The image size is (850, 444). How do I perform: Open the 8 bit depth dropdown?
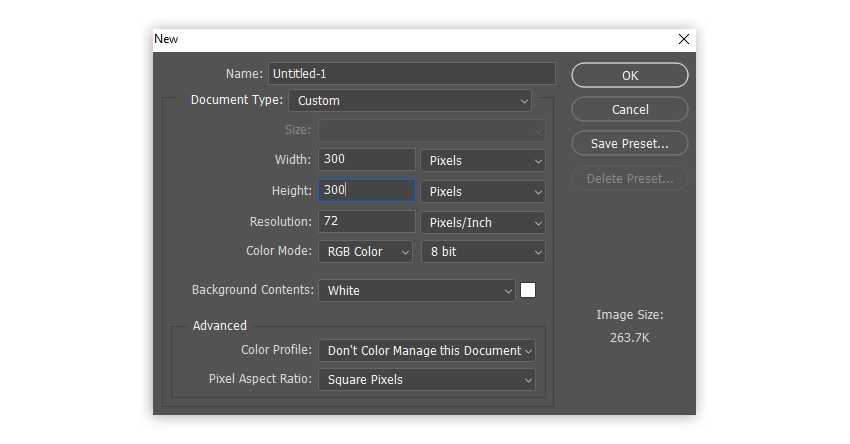[483, 252]
